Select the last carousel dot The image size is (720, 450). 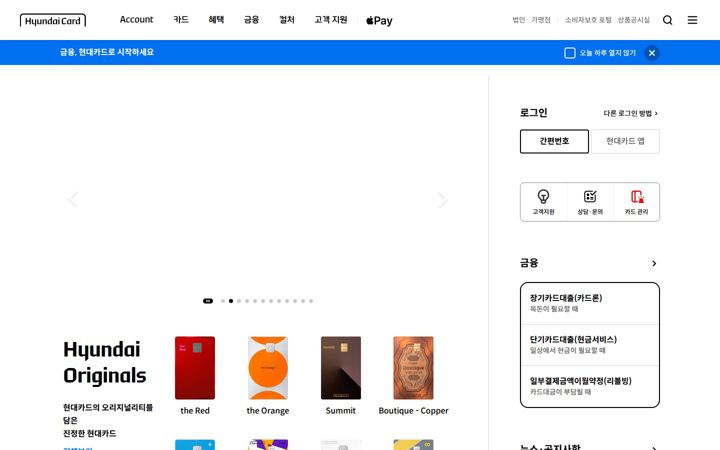click(x=311, y=301)
